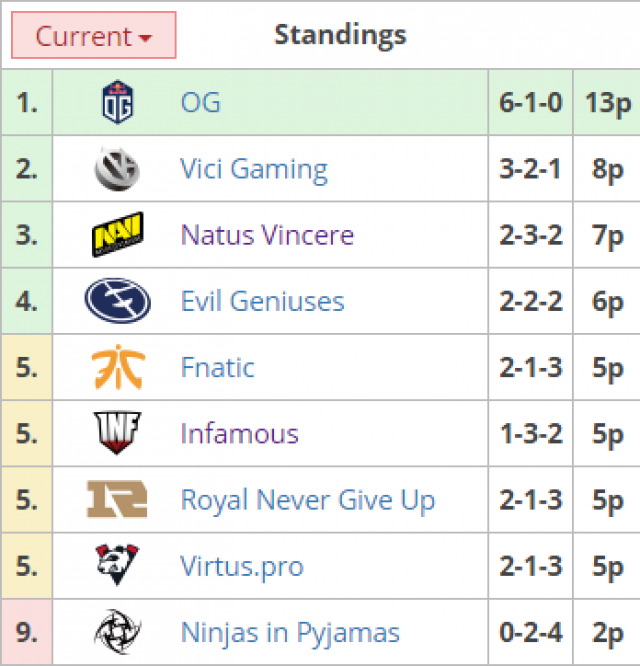Click the Vici Gaming logo
640x666 pixels.
pos(118,169)
